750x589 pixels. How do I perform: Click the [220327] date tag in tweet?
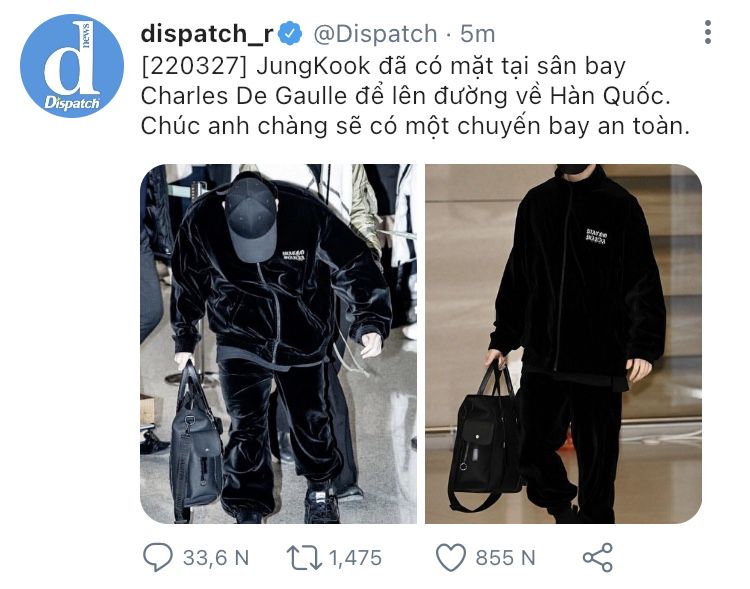[194, 67]
